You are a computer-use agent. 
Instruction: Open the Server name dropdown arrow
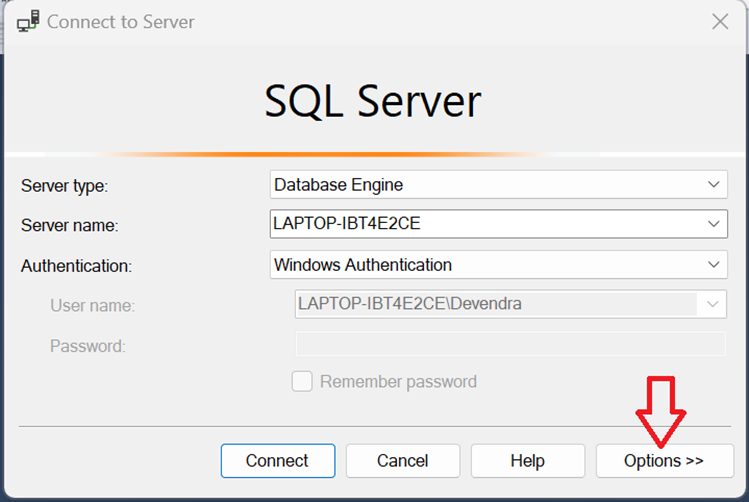pyautogui.click(x=714, y=224)
